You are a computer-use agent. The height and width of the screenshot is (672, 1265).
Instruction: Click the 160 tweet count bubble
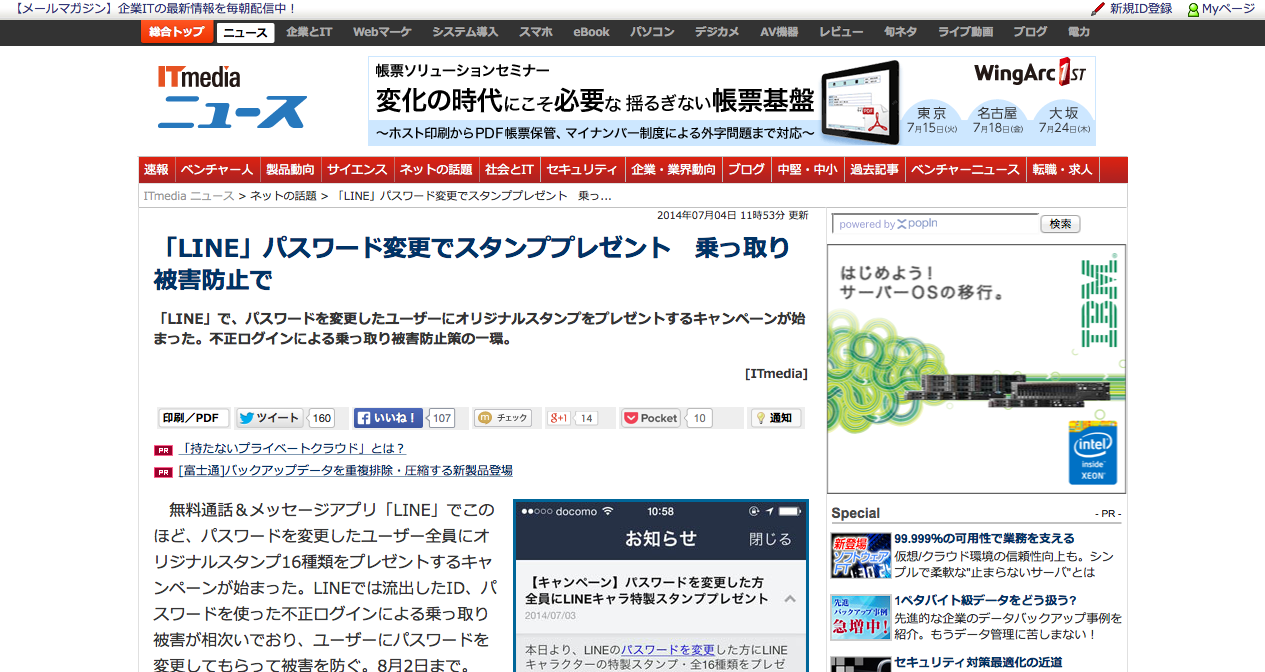tap(321, 418)
